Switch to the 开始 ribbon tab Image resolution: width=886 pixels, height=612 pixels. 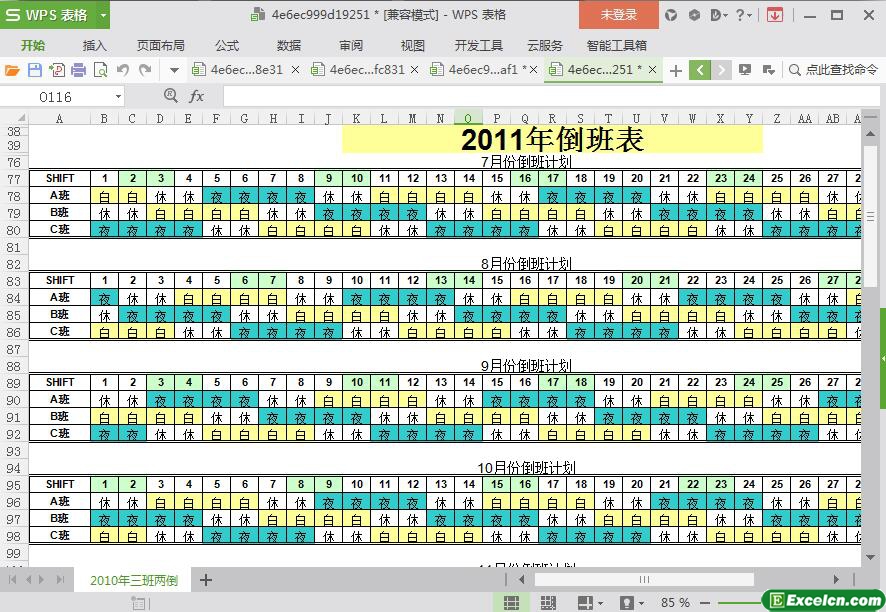[x=33, y=46]
